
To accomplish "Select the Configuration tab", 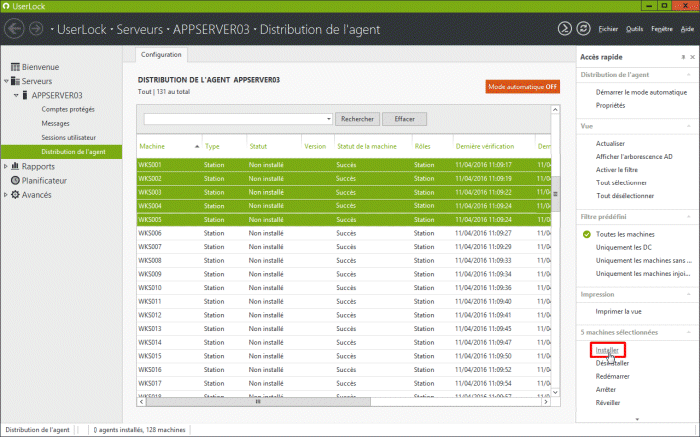I will point(161,54).
